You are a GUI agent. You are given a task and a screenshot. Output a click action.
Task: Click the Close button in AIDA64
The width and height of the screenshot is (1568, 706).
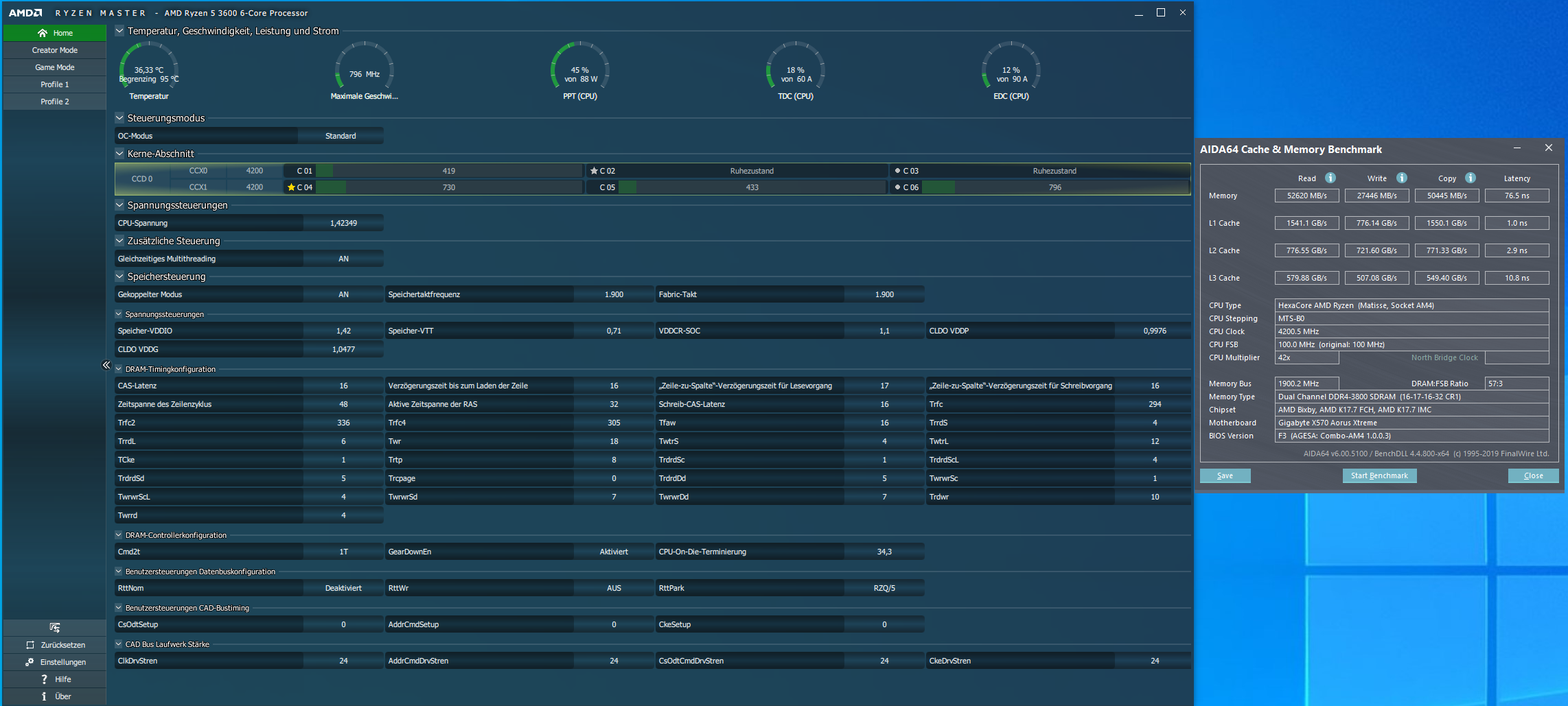[1534, 475]
